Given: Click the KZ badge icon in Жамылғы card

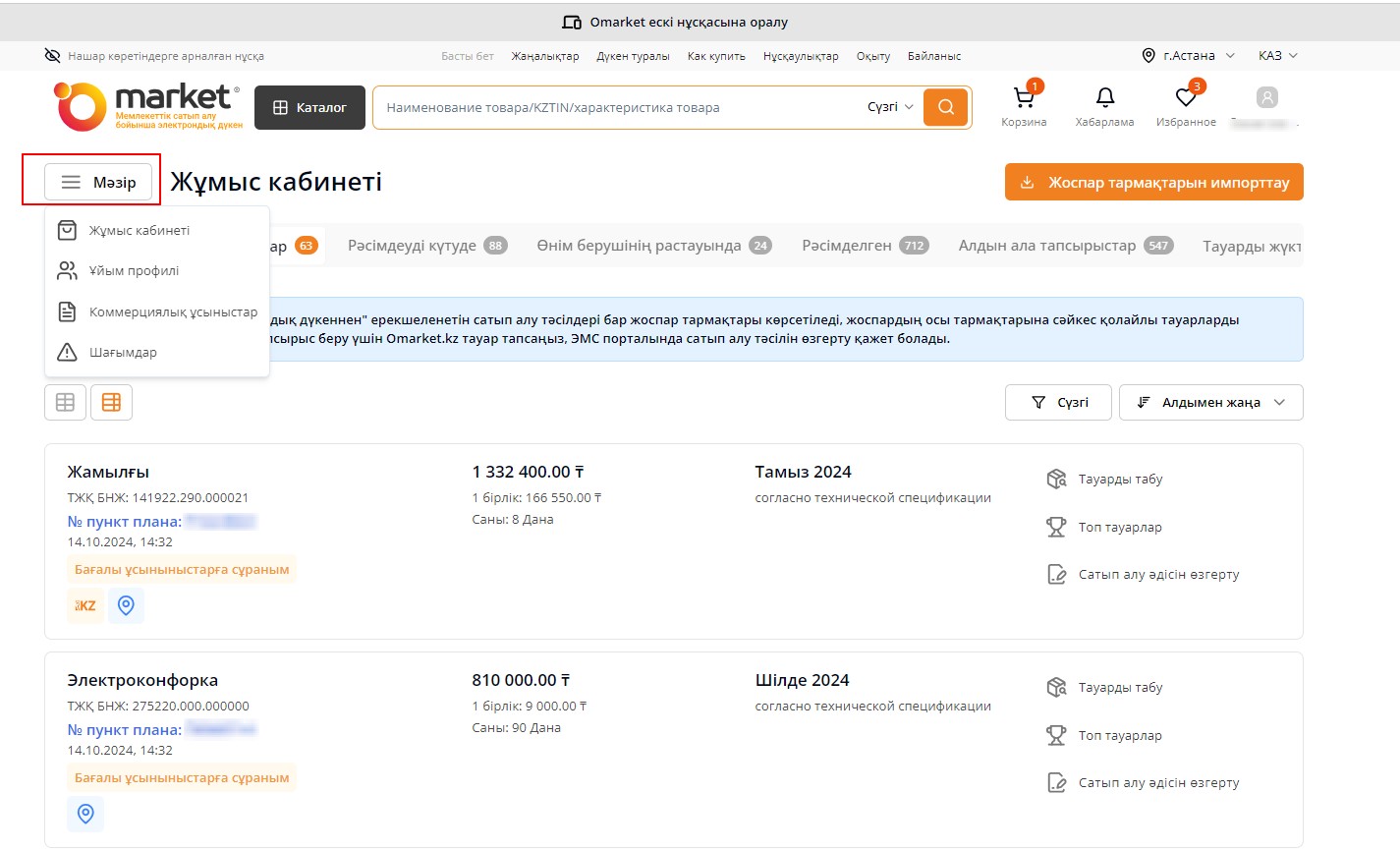Looking at the screenshot, I should [85, 605].
